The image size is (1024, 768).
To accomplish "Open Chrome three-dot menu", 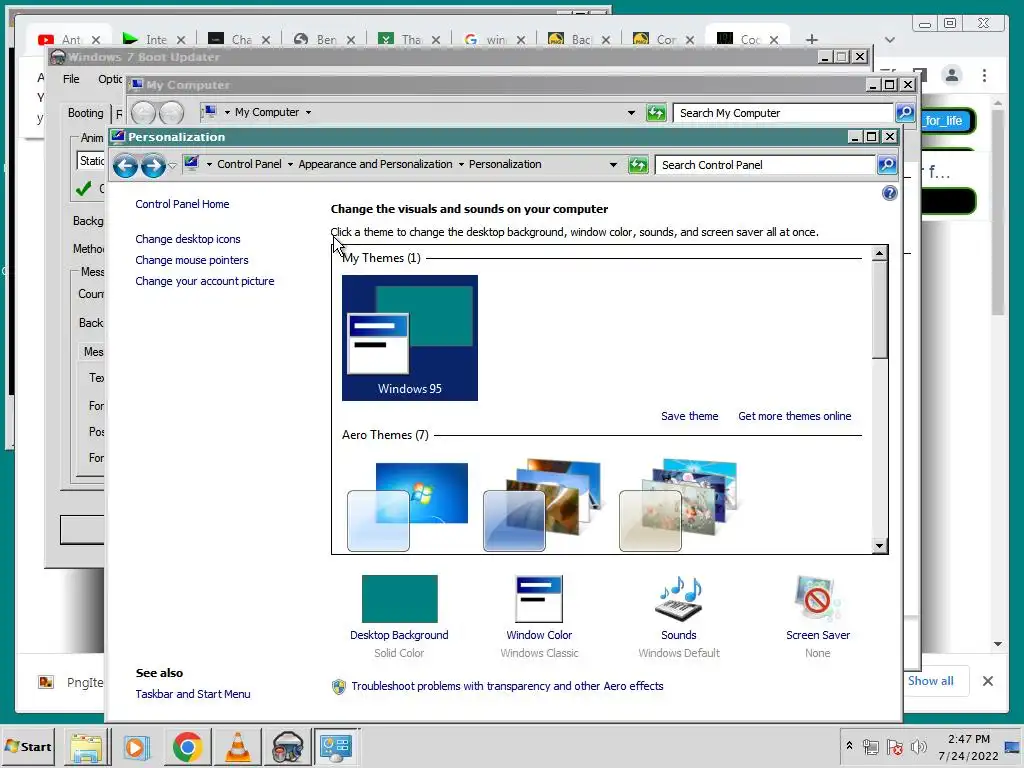I will click(x=984, y=76).
